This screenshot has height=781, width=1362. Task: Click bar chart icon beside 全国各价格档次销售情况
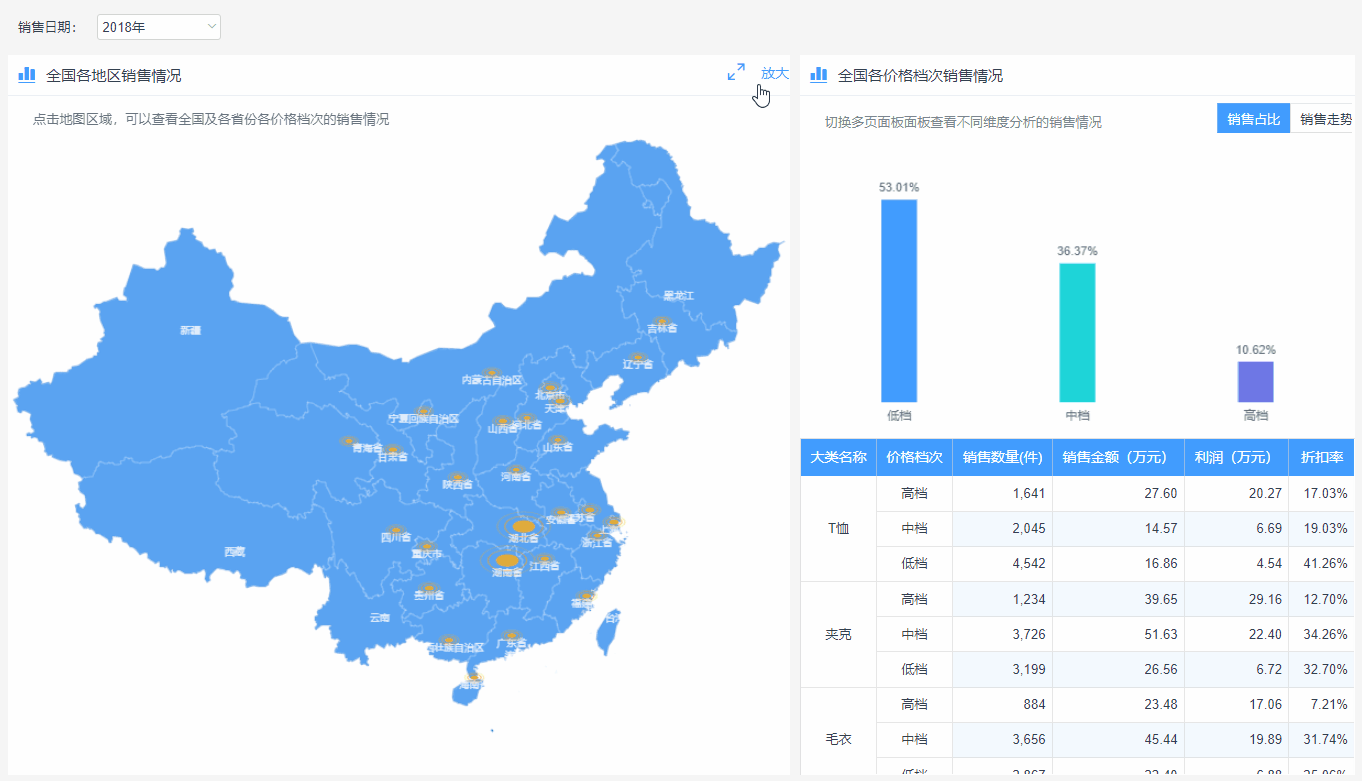(x=819, y=75)
